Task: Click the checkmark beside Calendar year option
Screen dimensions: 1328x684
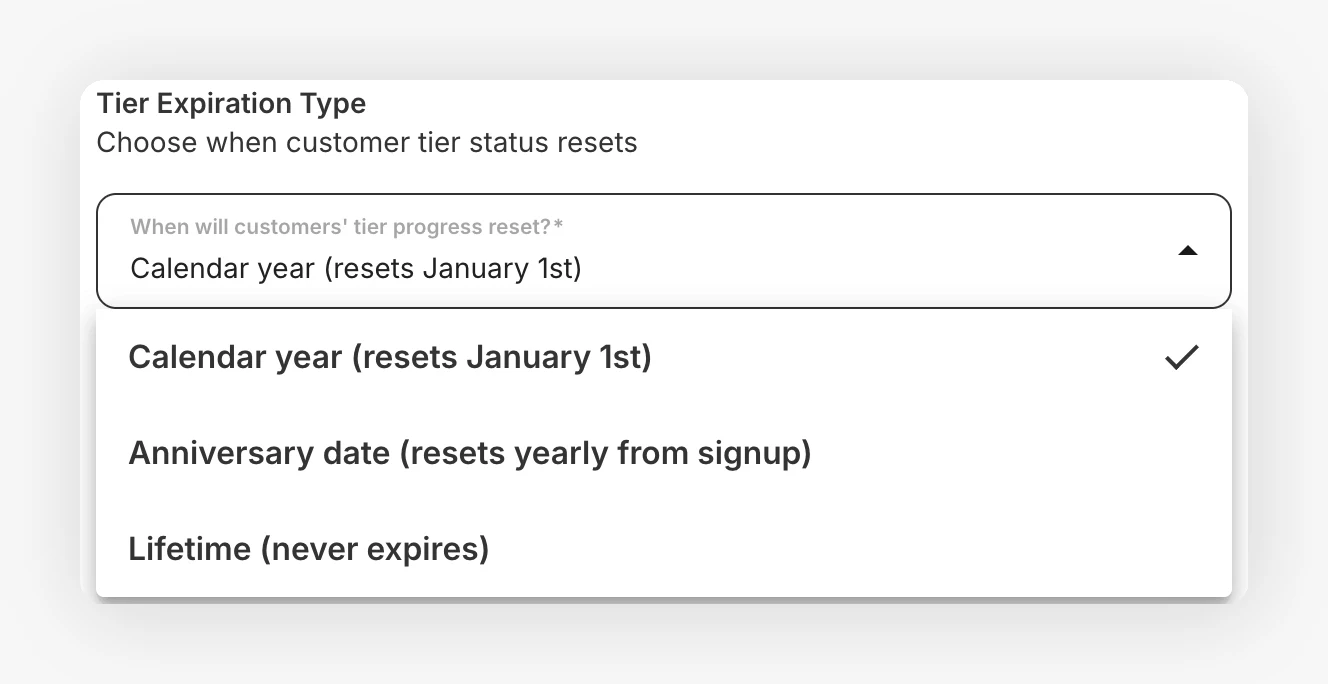Action: point(1182,357)
